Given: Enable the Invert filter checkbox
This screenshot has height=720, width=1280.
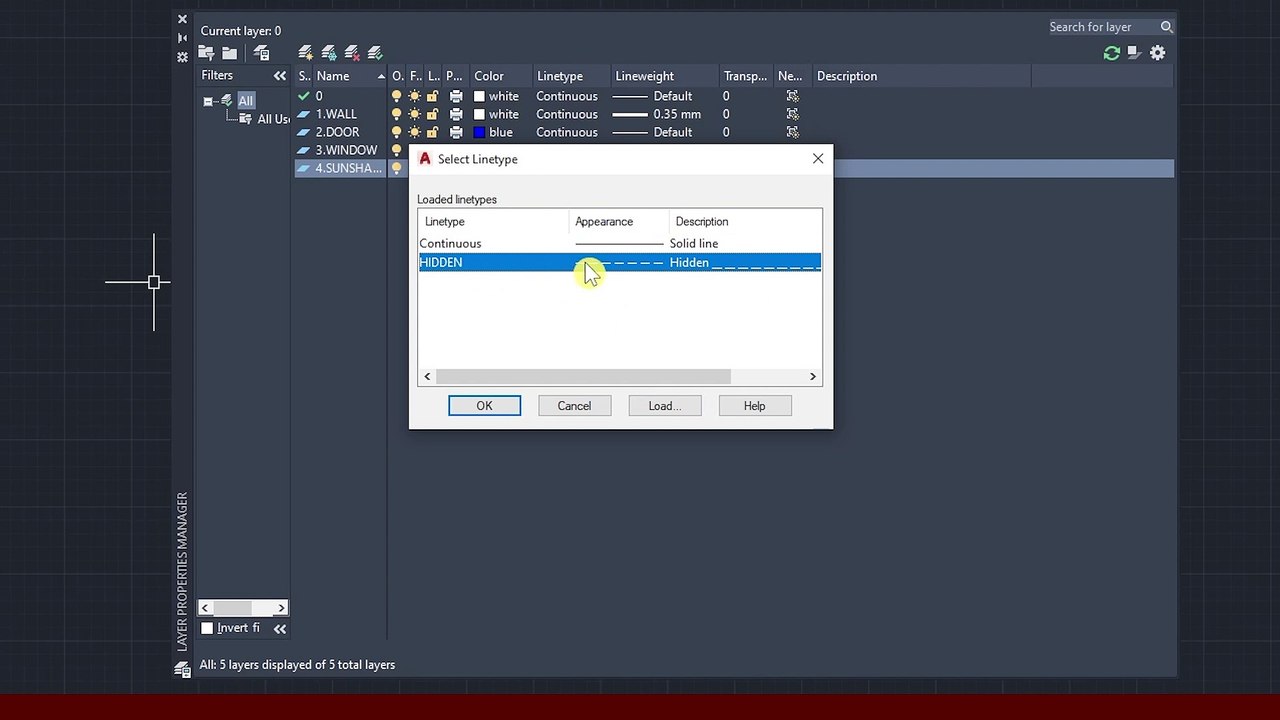Looking at the screenshot, I should click(x=207, y=628).
